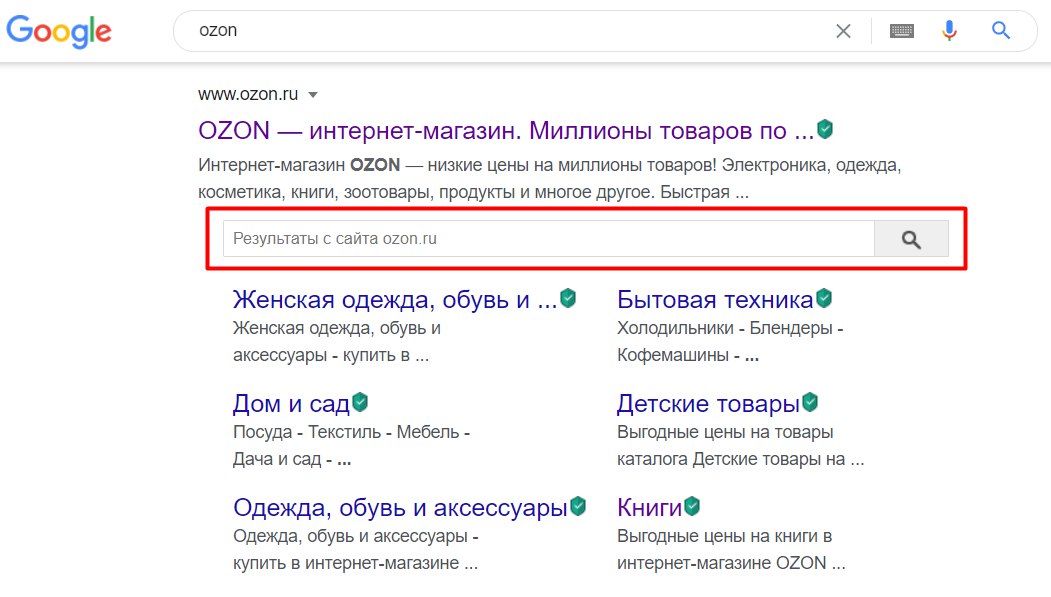Click description Выгодные цены на книги
1051x597 pixels.
coord(731,549)
